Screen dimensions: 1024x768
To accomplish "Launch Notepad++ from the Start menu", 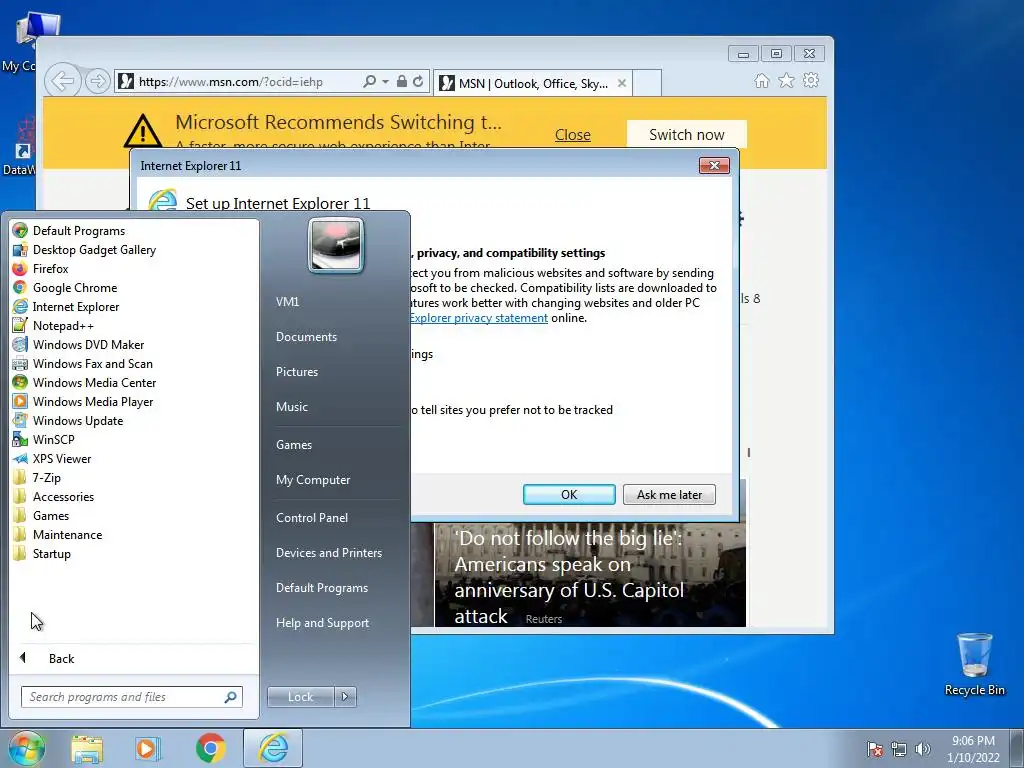I will [x=54, y=325].
